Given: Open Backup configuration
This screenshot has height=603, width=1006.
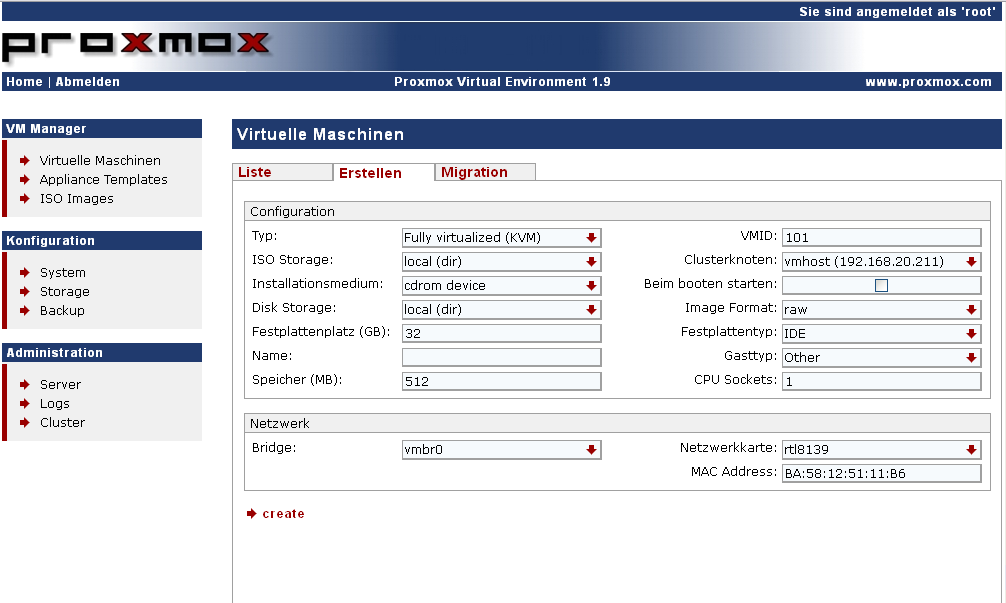Looking at the screenshot, I should click(62, 310).
